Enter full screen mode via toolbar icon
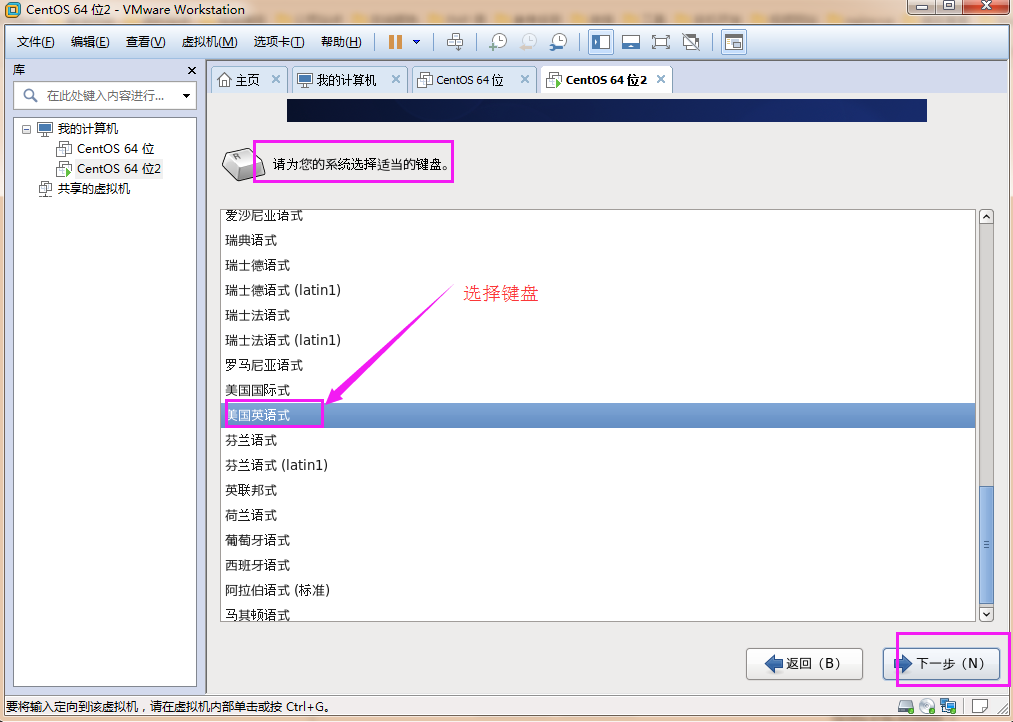This screenshot has height=722, width=1013. coord(660,42)
